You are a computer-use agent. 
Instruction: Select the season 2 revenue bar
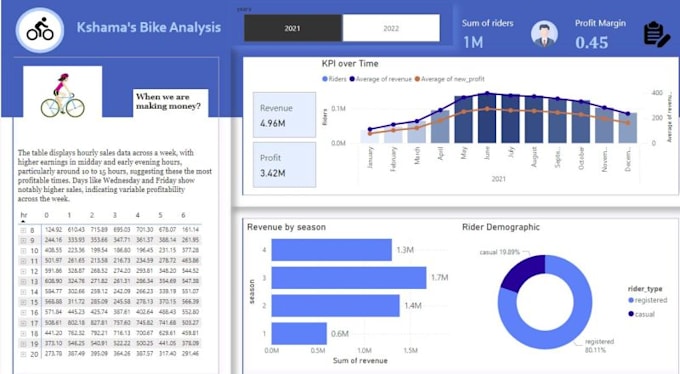[336, 305]
